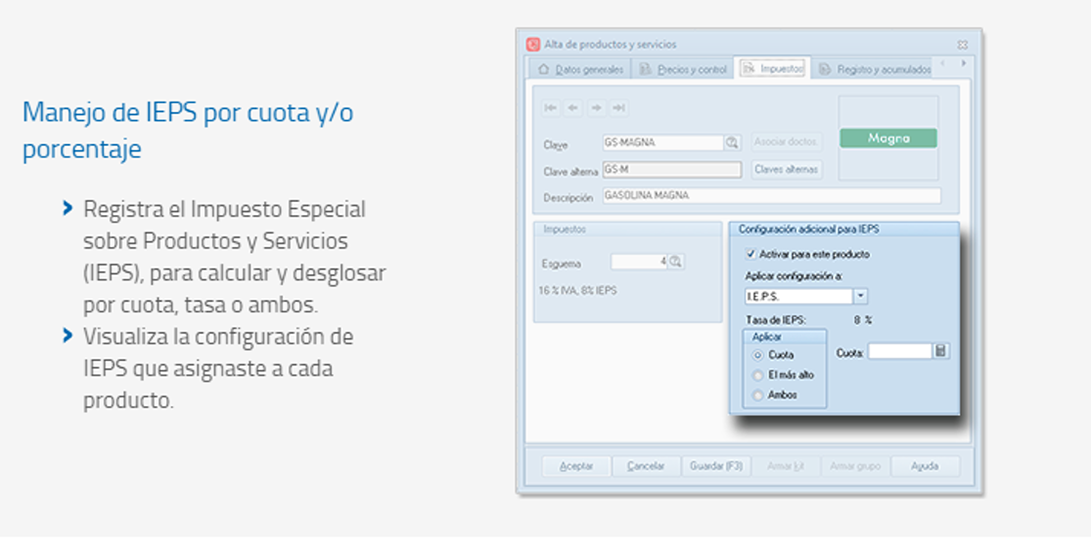Click the first record navigation arrow
The image size is (1091, 539).
pyautogui.click(x=550, y=108)
